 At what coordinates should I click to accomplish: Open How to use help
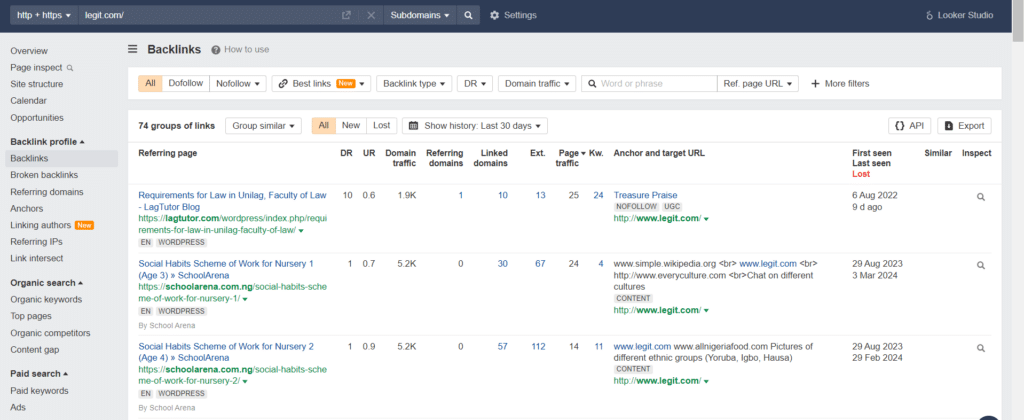240,50
